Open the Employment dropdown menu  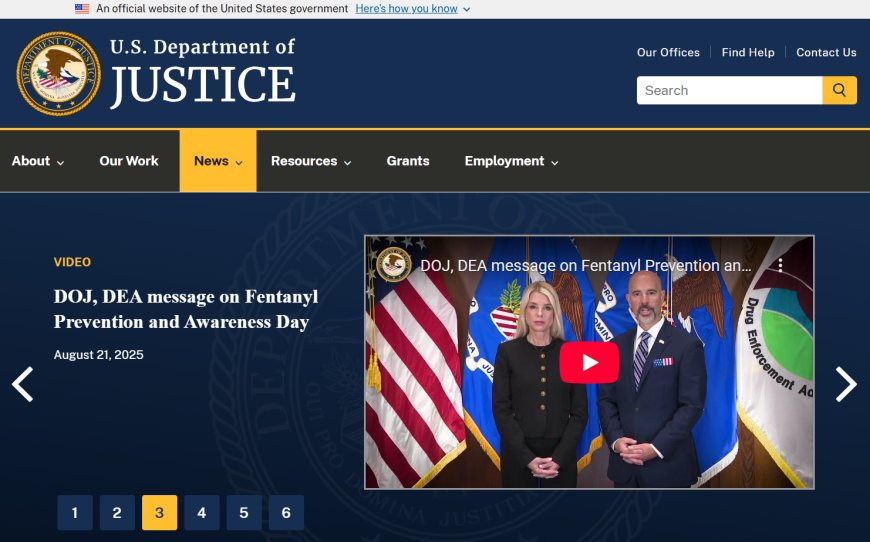(511, 161)
